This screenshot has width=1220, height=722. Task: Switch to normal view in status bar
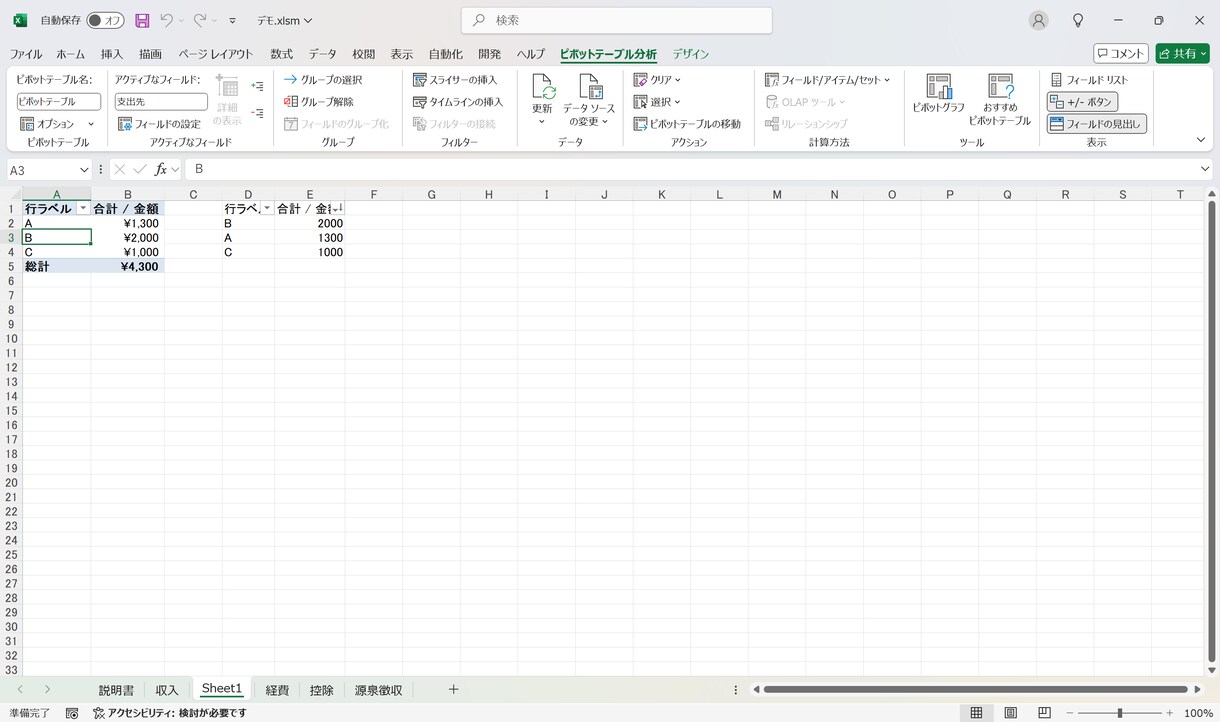[x=976, y=713]
